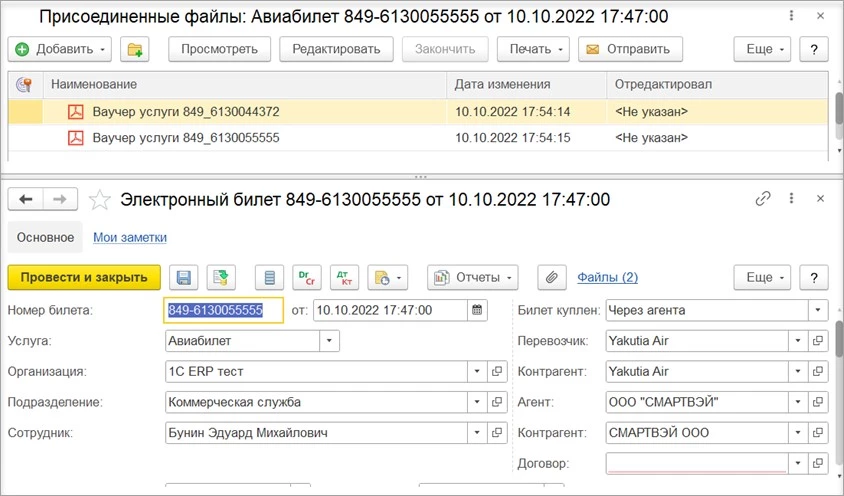Open the Мои заметки tab link
This screenshot has width=844, height=496.
pos(130,237)
